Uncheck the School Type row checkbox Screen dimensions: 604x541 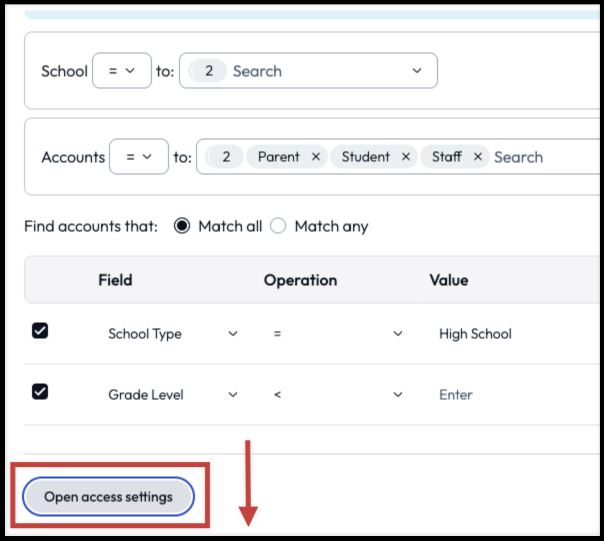tap(40, 331)
